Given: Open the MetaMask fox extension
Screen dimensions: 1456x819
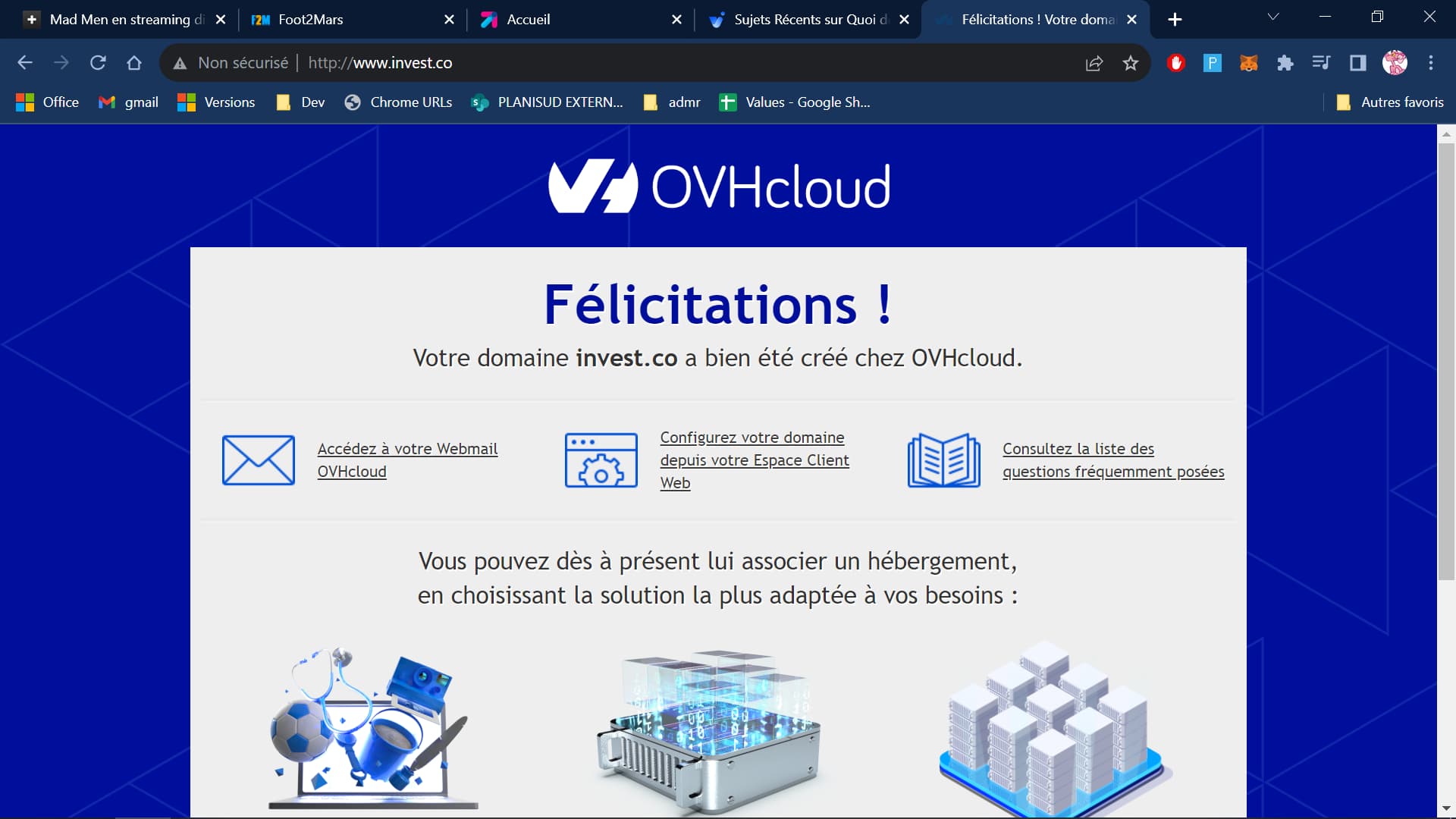Looking at the screenshot, I should click(x=1249, y=63).
